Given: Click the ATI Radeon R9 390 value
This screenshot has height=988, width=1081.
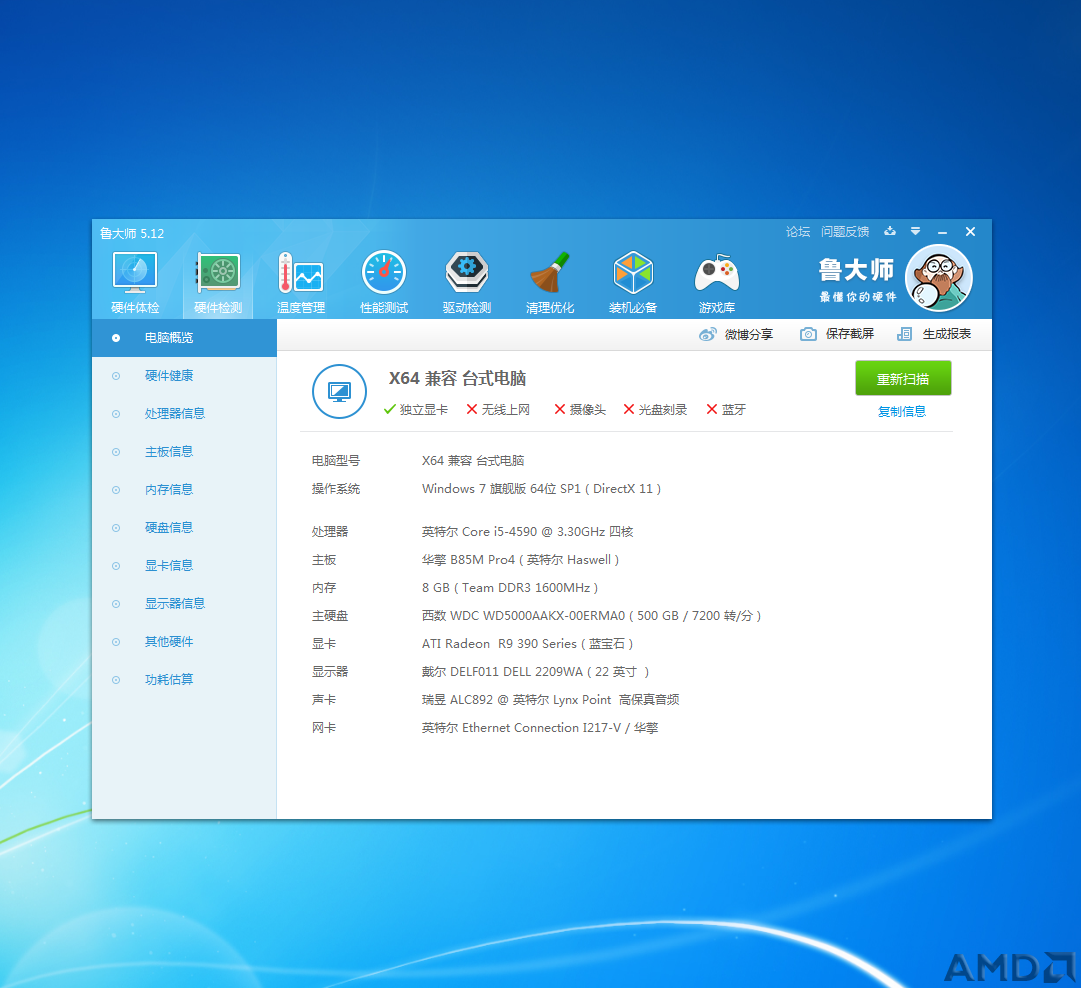Looking at the screenshot, I should (527, 644).
